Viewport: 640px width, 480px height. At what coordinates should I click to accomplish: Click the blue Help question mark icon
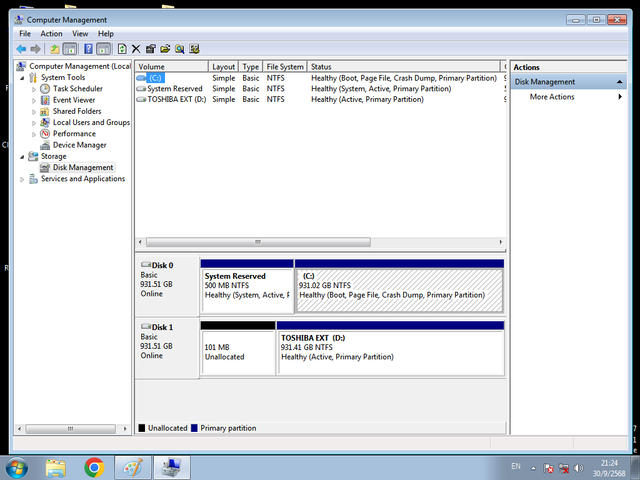(x=88, y=49)
